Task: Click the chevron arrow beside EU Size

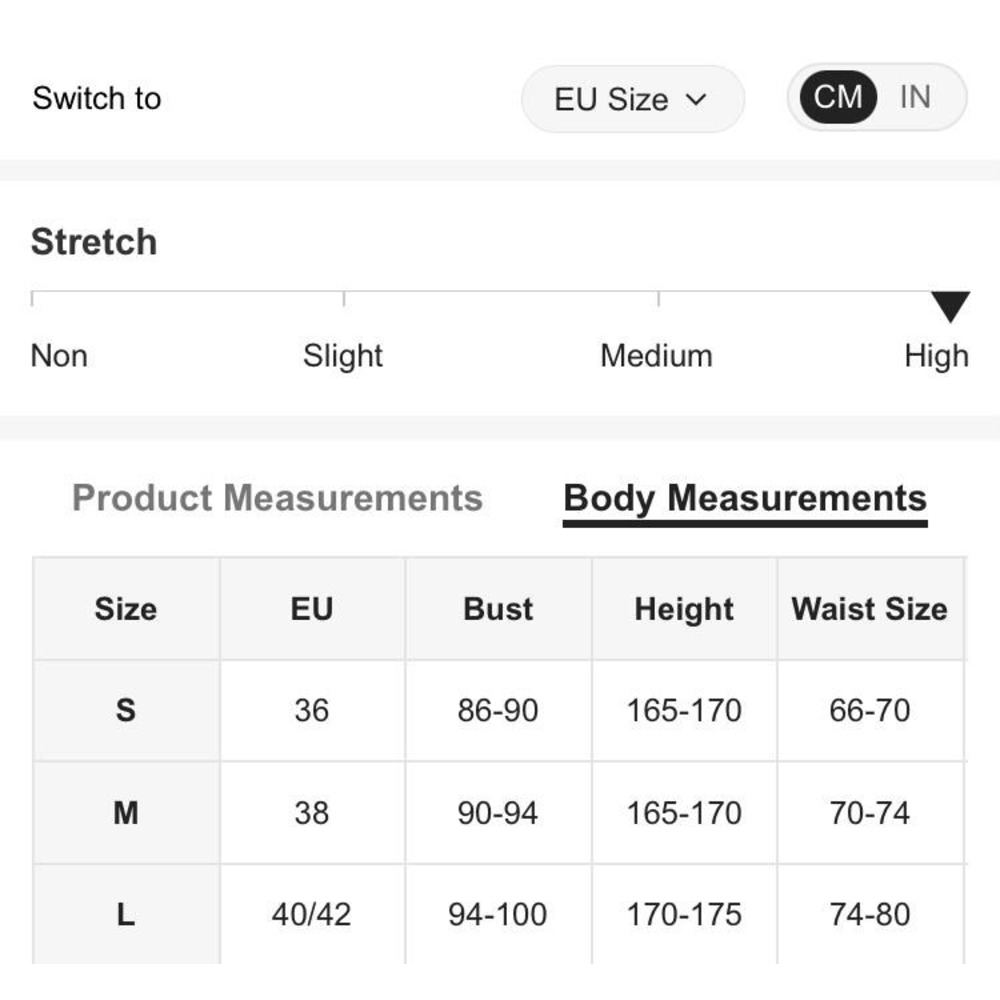Action: coord(696,99)
